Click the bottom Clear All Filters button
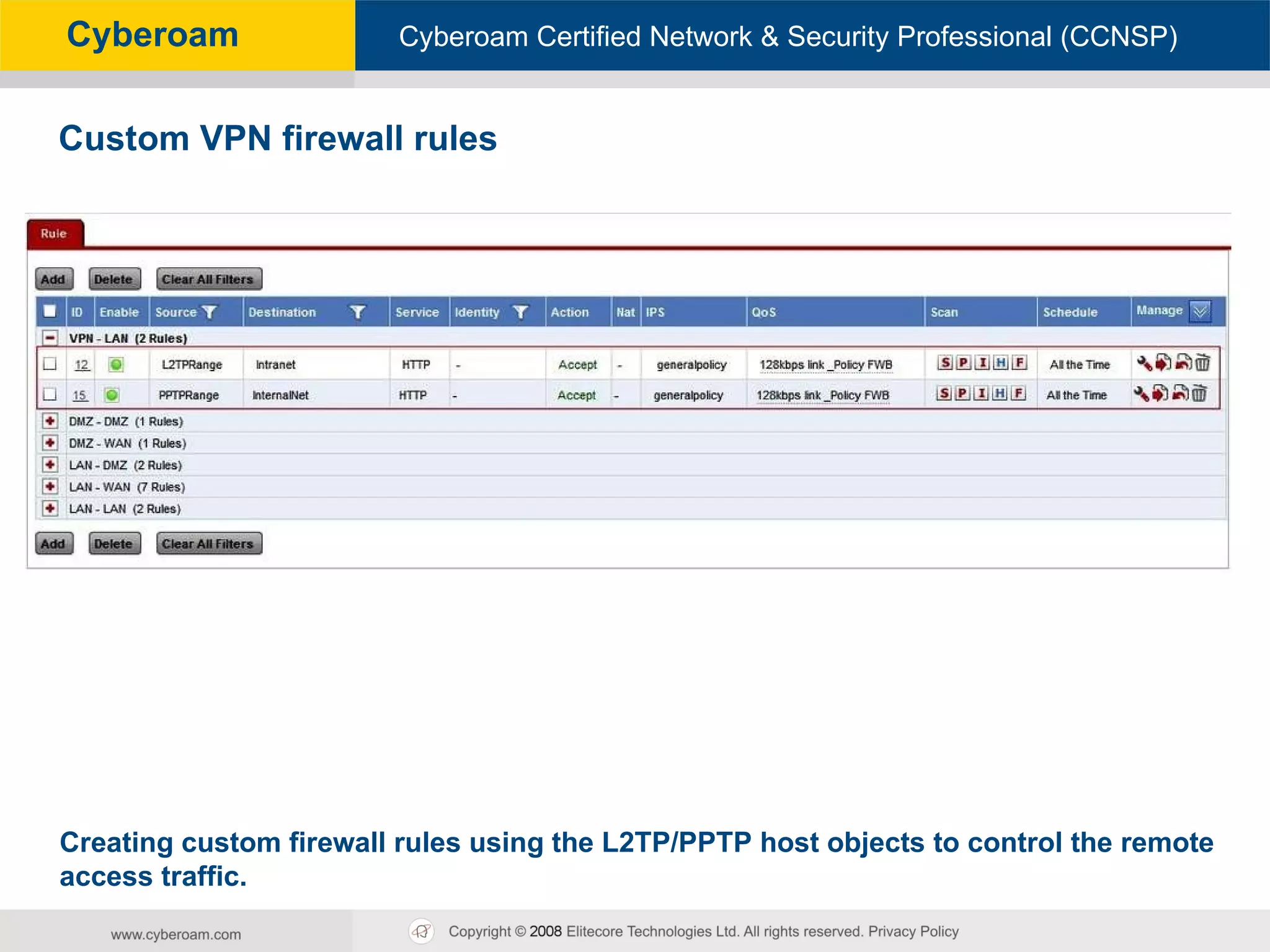The image size is (1270, 952). coord(209,544)
